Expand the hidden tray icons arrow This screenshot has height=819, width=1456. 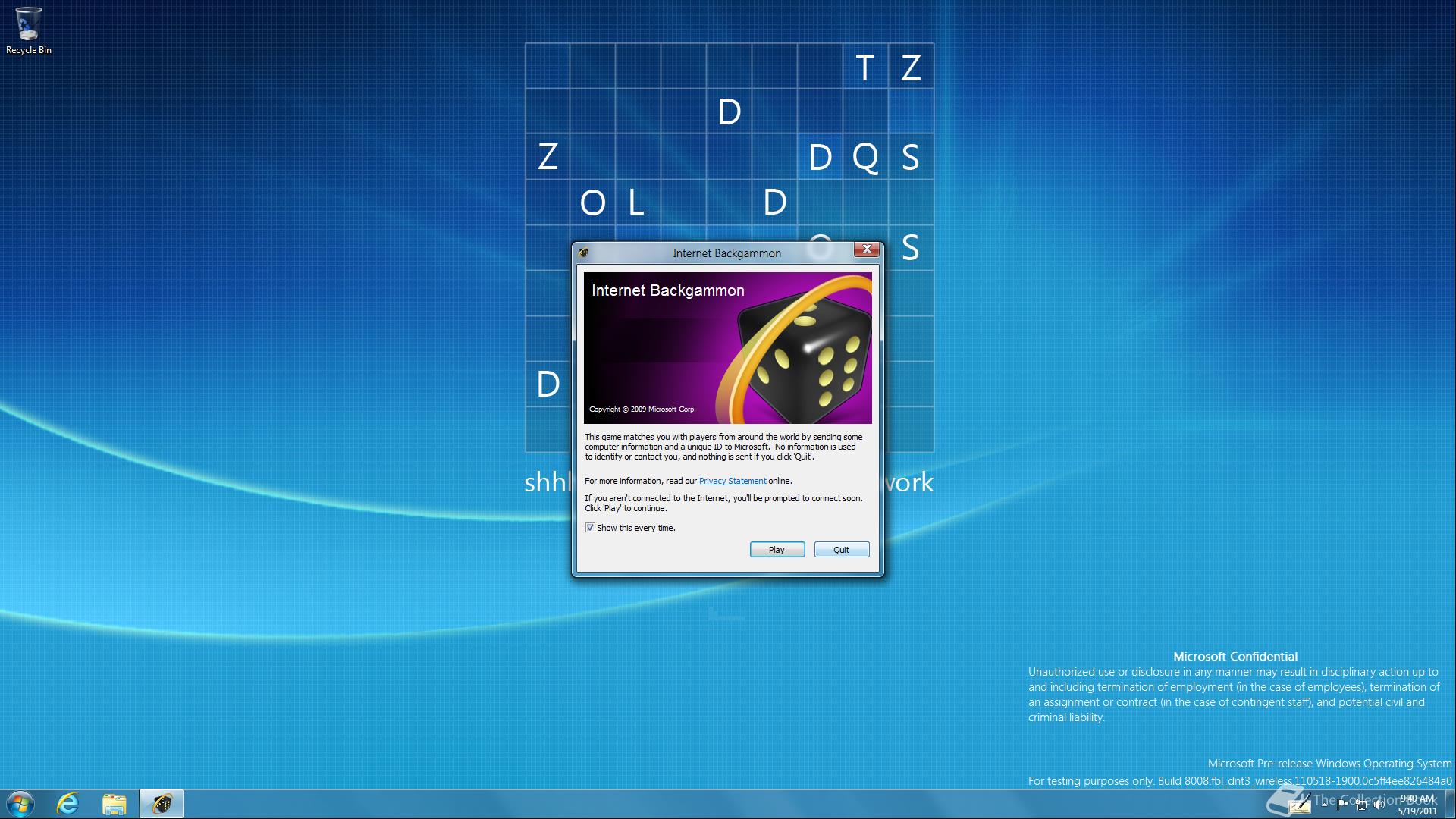tap(1324, 805)
